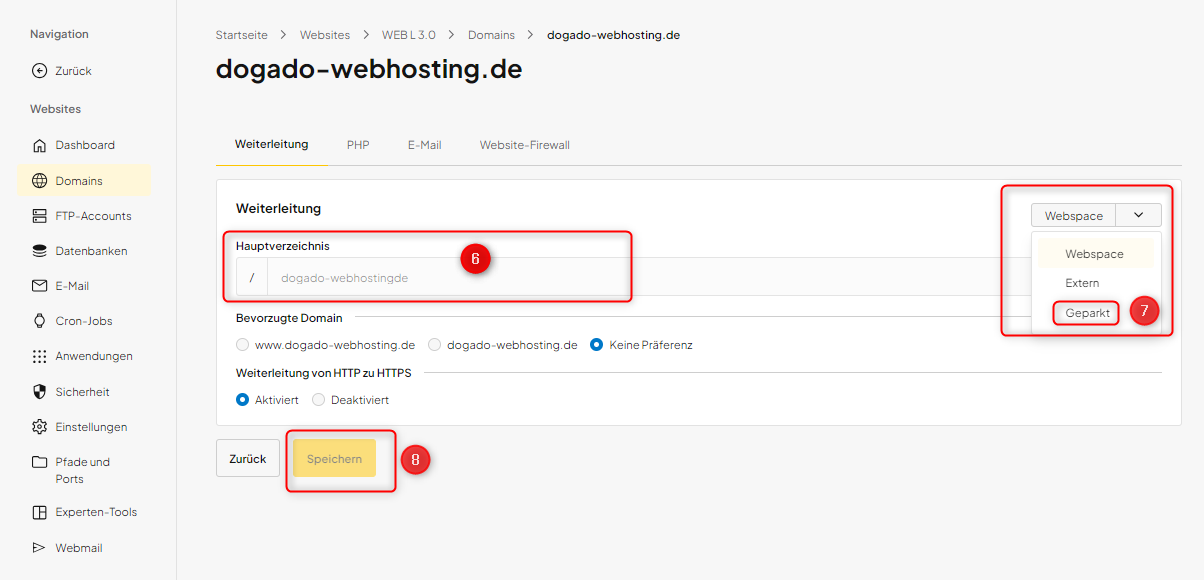
Task: Choose Geparkt from the dropdown list
Action: [1087, 313]
